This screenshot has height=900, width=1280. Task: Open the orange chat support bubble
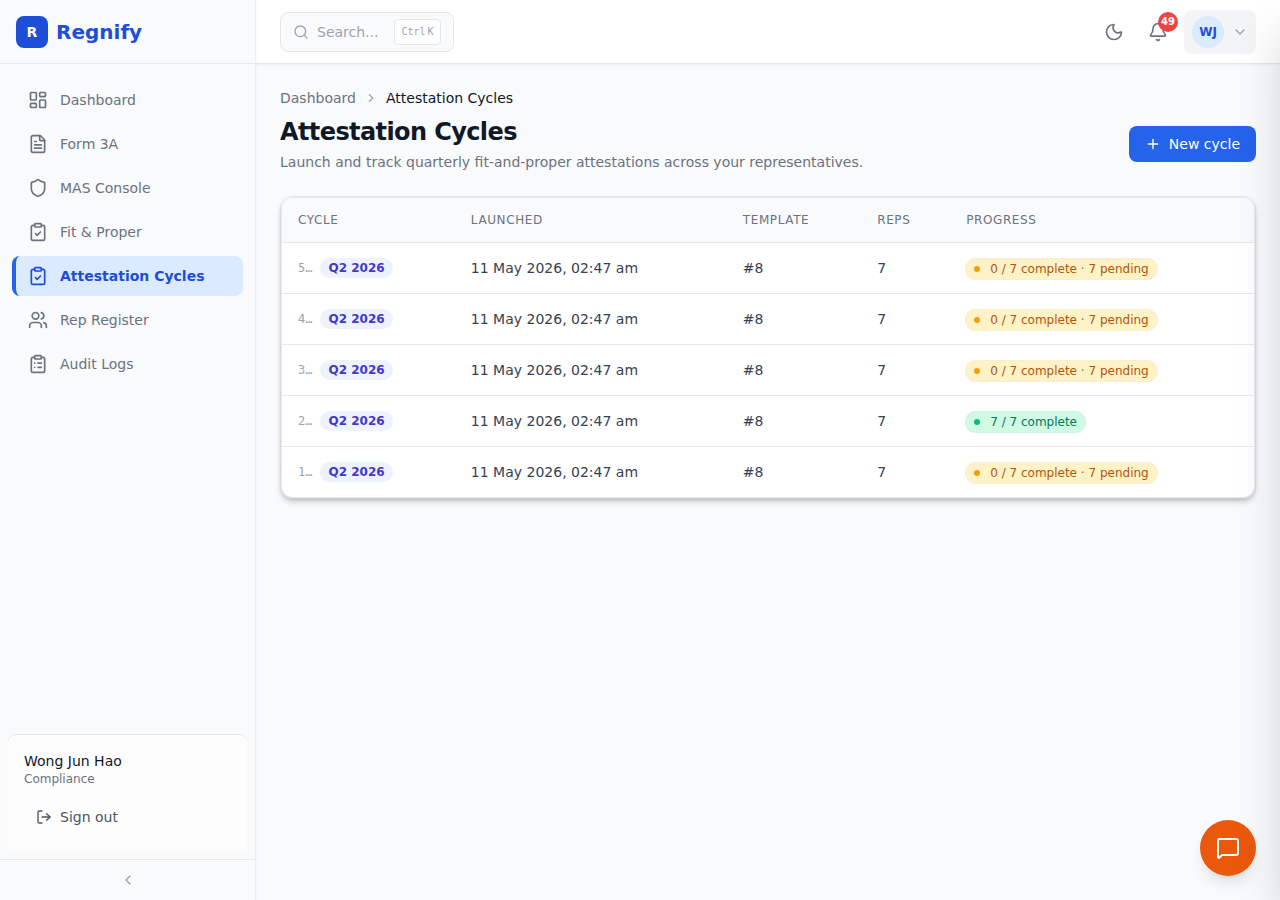pyautogui.click(x=1228, y=848)
